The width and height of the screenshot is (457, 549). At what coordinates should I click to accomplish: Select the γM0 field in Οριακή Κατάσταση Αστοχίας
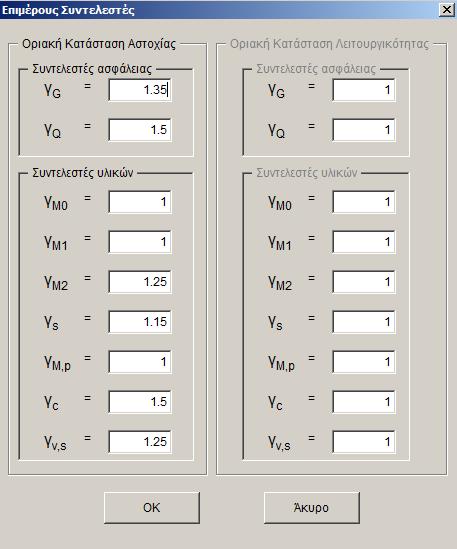click(140, 202)
